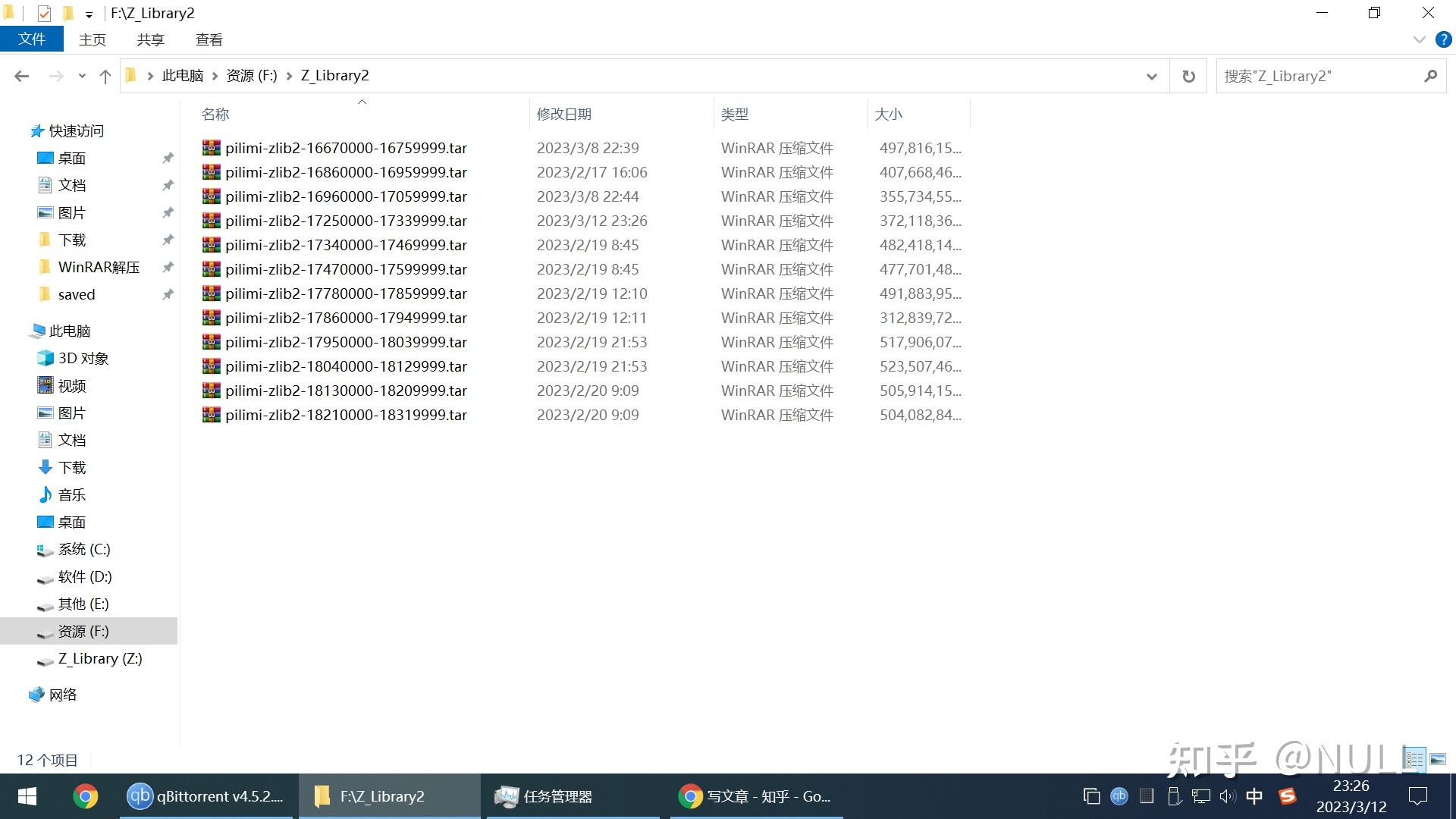Image resolution: width=1456 pixels, height=819 pixels.
Task: Click the Back navigation arrow
Action: pos(22,76)
